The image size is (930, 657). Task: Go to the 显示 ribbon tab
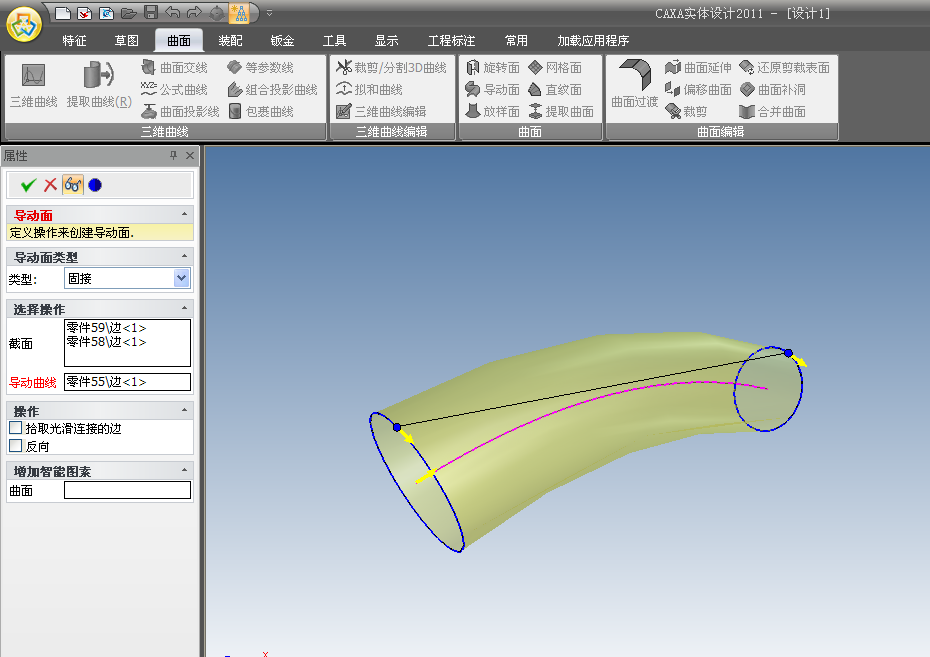coord(387,40)
